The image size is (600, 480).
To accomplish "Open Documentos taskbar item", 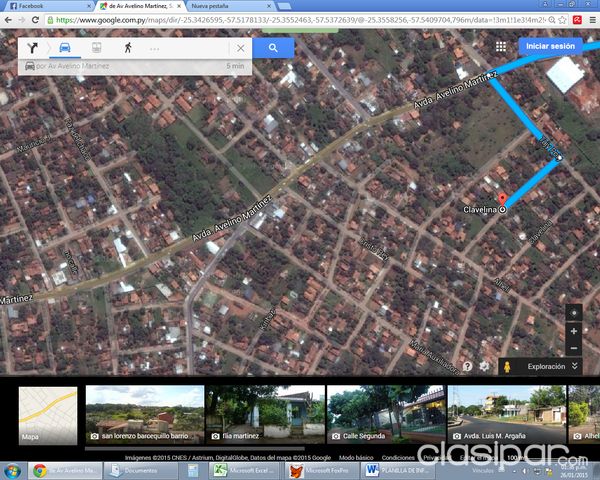I will [x=140, y=470].
